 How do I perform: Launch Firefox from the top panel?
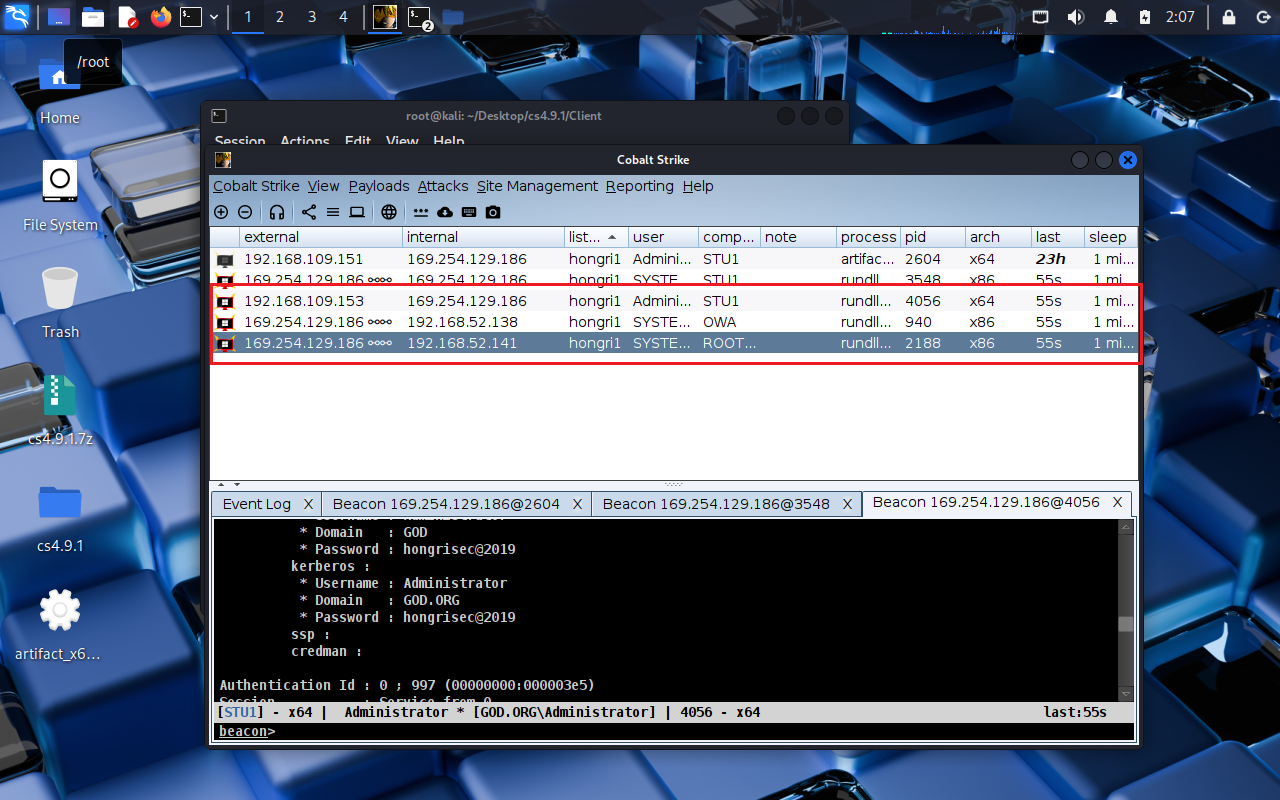tap(160, 17)
